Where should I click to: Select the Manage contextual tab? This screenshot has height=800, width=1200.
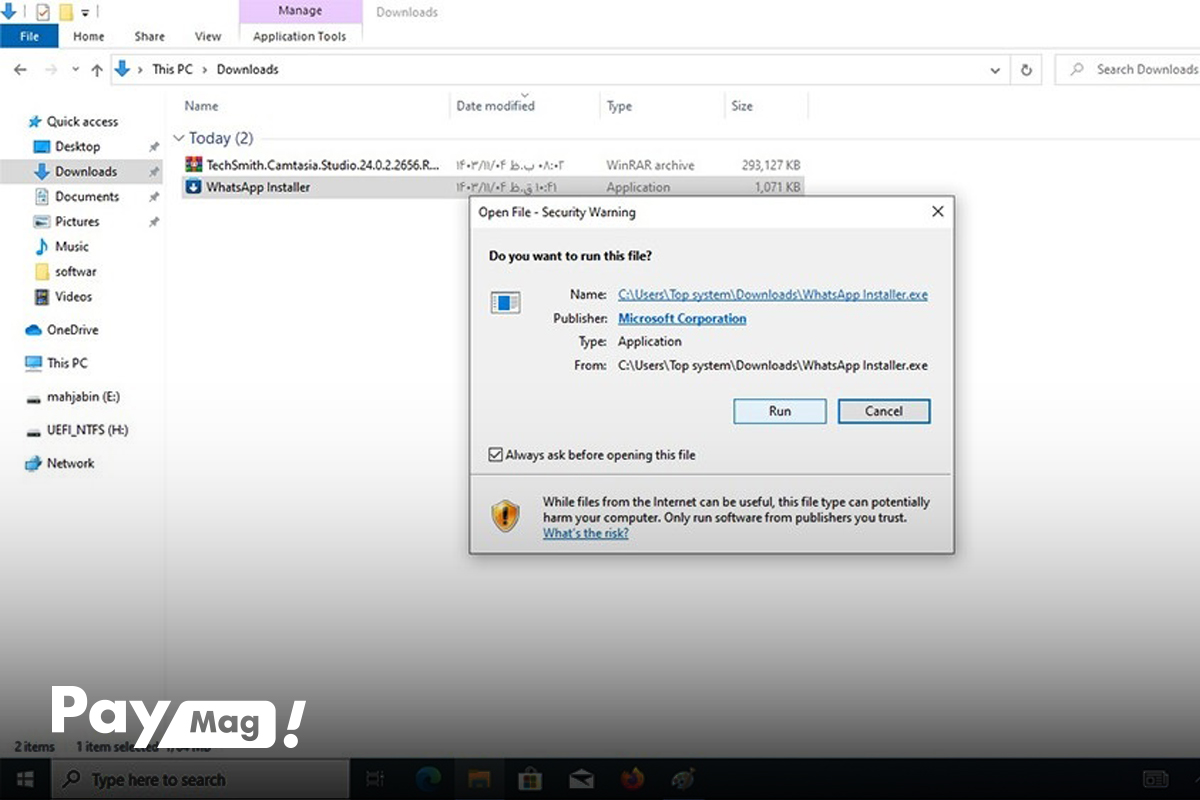coord(301,12)
